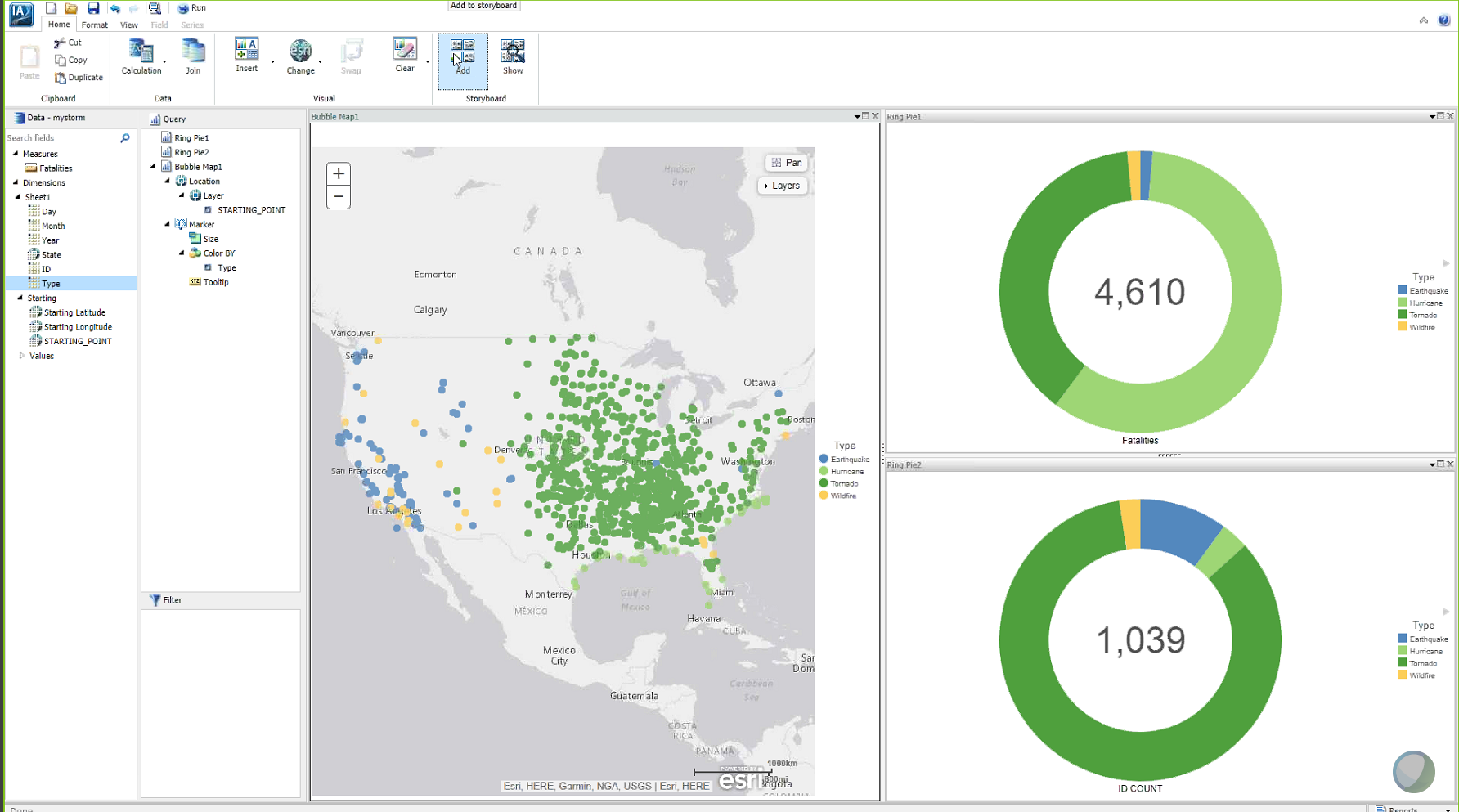The height and width of the screenshot is (812, 1459).
Task: Toggle the Pan mode on map
Action: coord(786,163)
